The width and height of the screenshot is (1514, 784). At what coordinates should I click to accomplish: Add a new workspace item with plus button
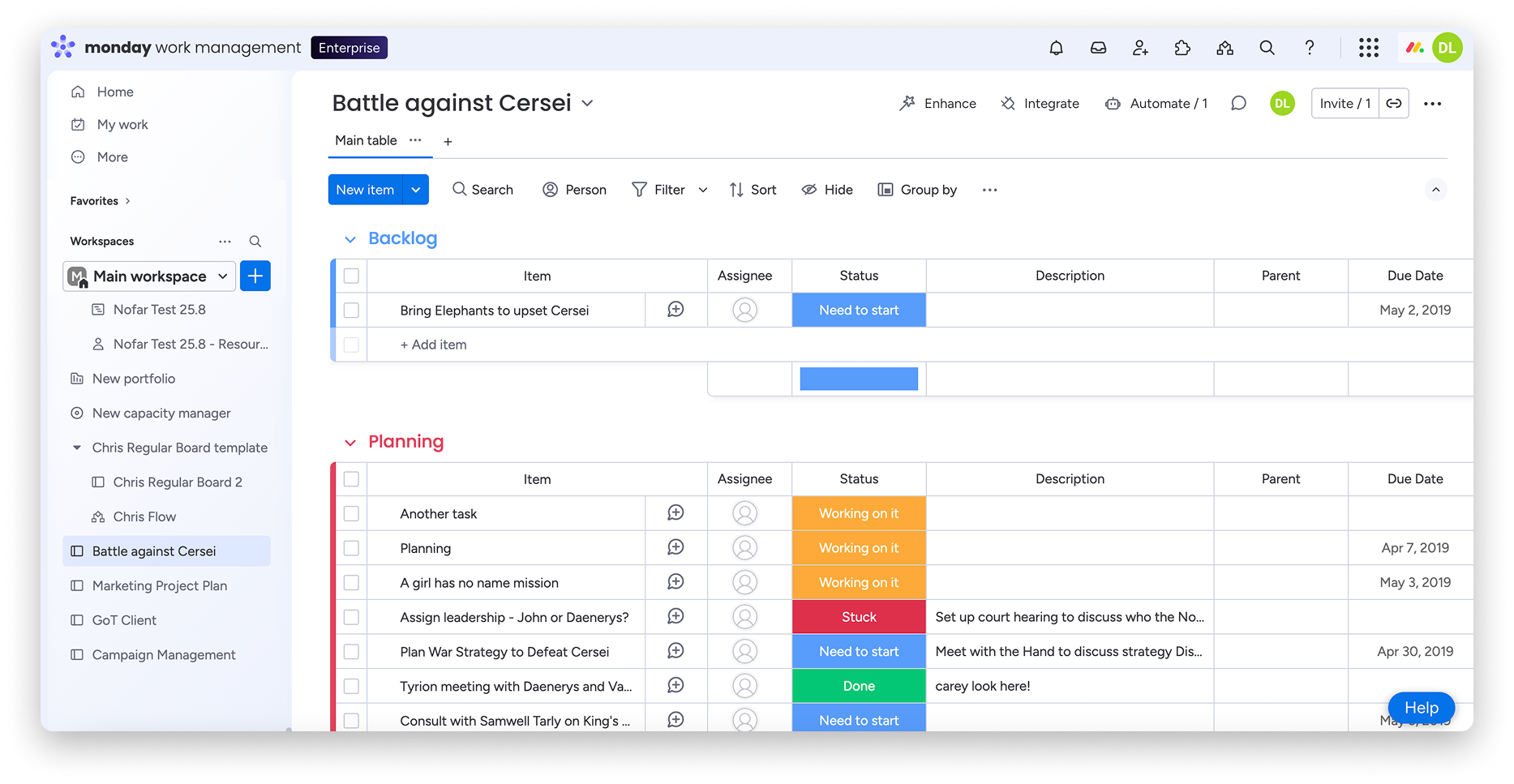coord(255,276)
